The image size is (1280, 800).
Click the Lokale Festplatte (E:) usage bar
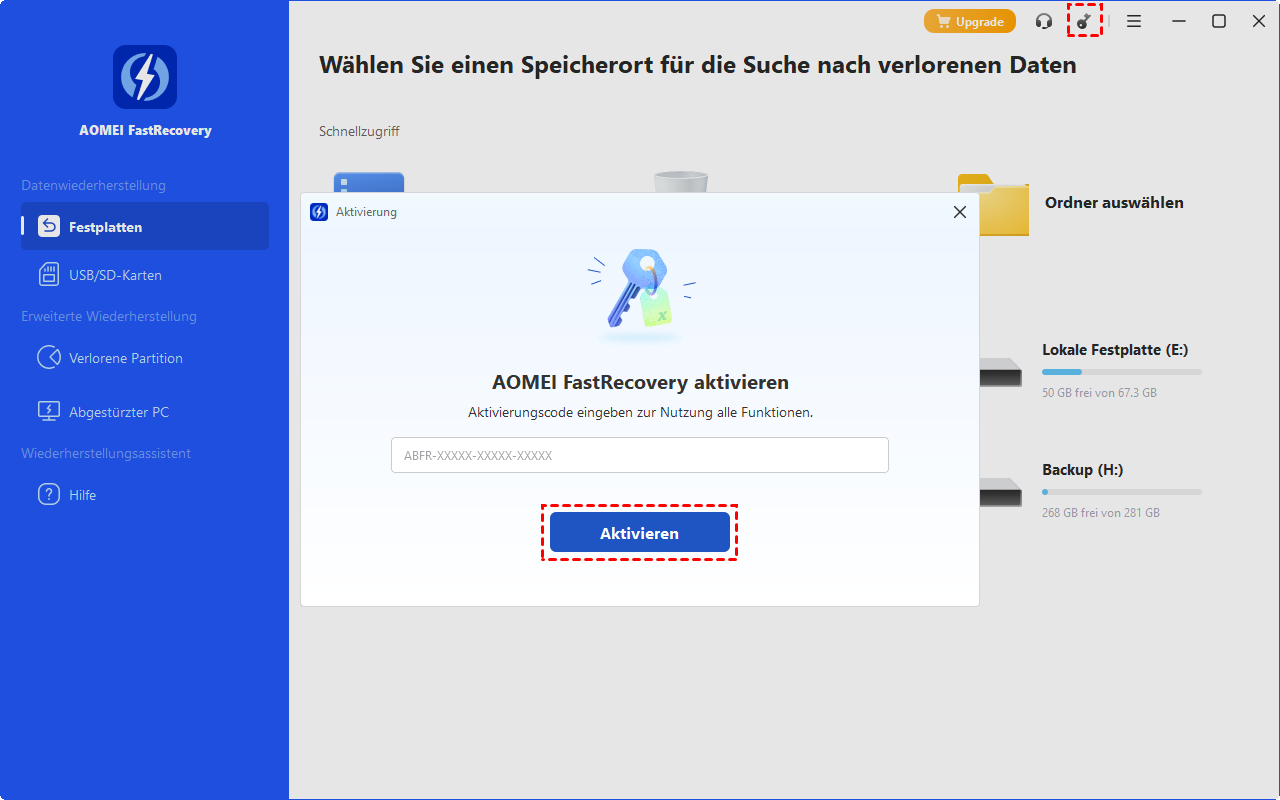tap(1122, 372)
